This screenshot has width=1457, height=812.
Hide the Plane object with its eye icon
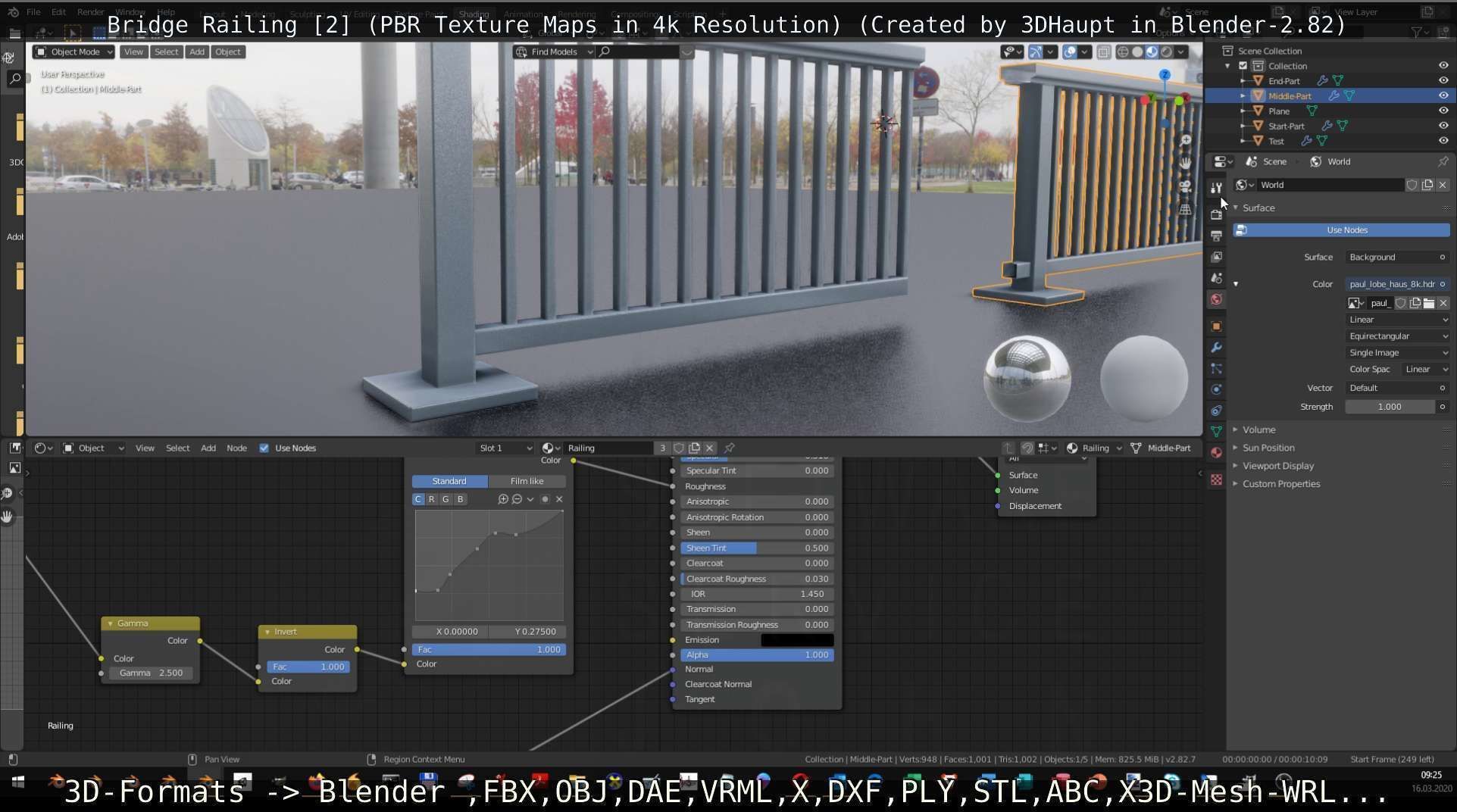tap(1443, 111)
